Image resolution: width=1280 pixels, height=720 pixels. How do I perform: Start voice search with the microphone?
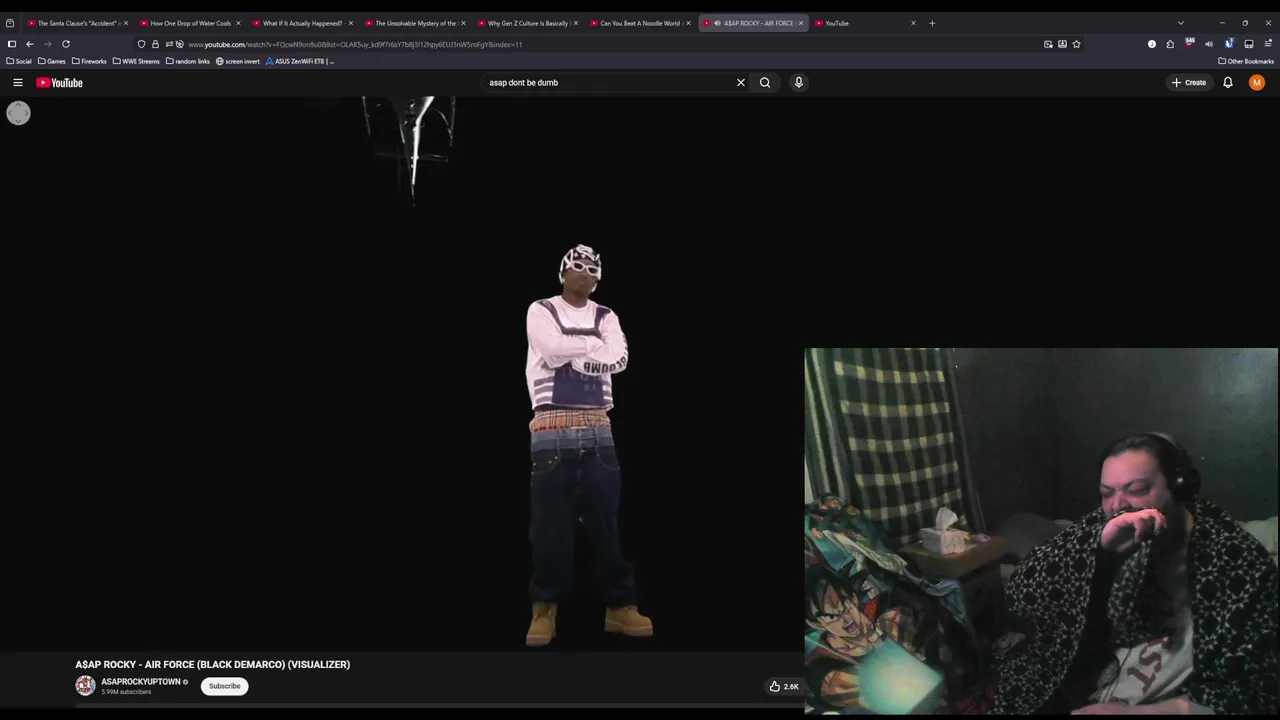click(799, 83)
